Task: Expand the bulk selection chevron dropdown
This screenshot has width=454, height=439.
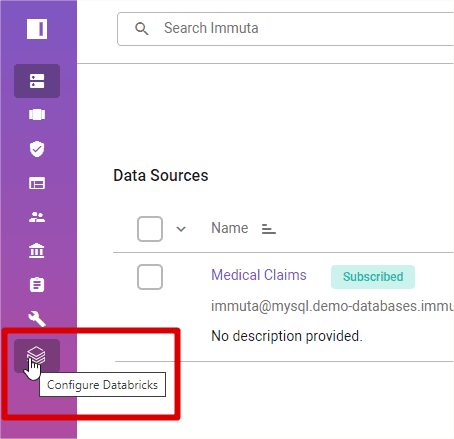Action: tap(181, 229)
